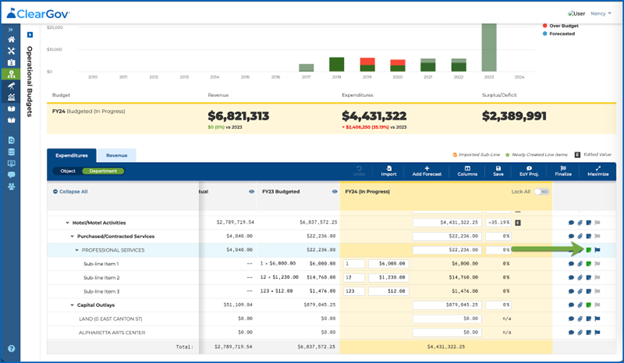Toggle the Lock All switch
Screen dimensions: 624x363
542,192
